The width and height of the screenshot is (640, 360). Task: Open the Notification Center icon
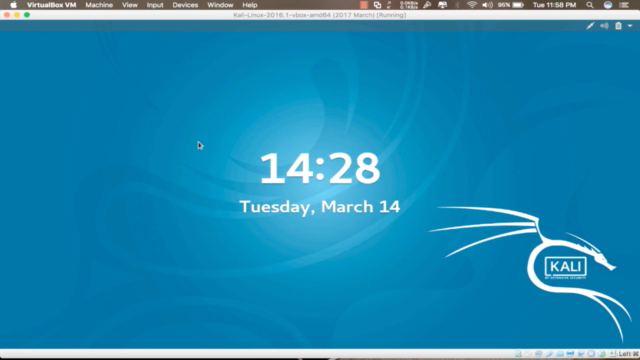pos(624,5)
